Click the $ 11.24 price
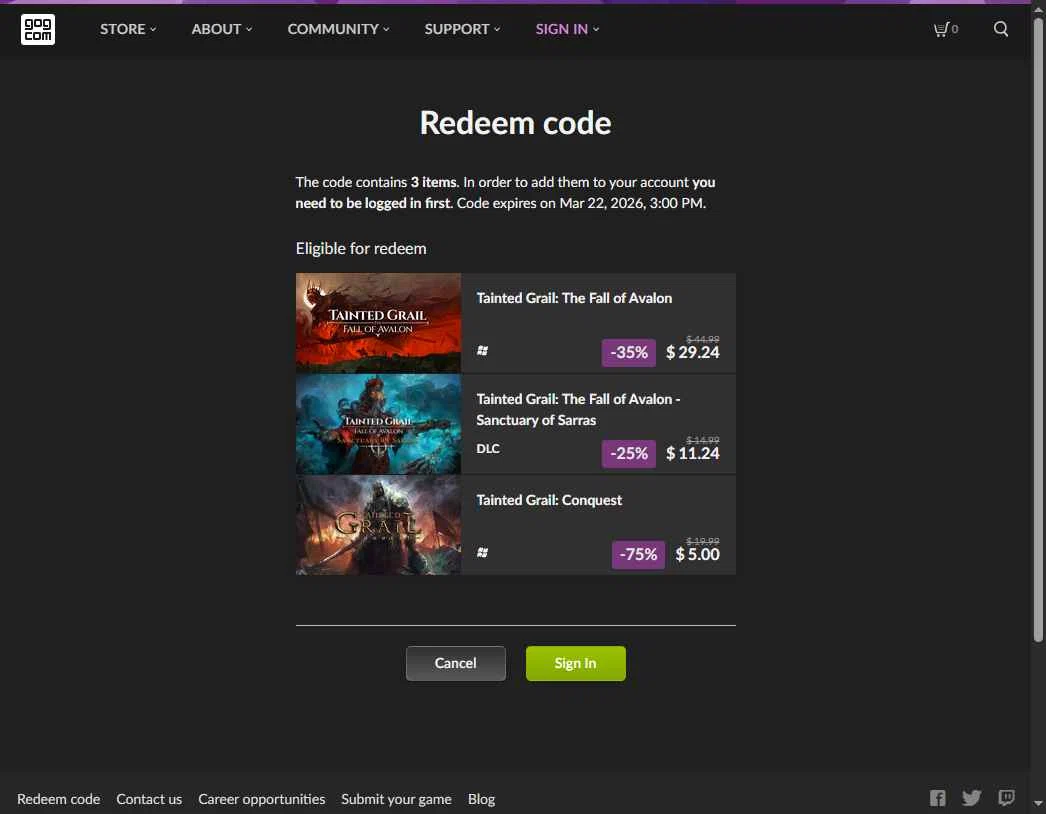Image resolution: width=1046 pixels, height=814 pixels. [692, 453]
